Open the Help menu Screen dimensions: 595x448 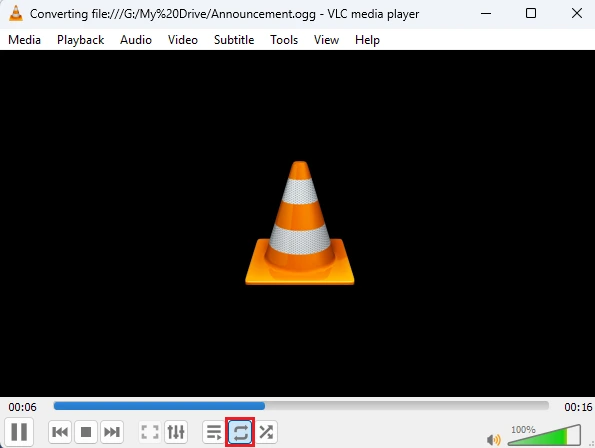367,40
